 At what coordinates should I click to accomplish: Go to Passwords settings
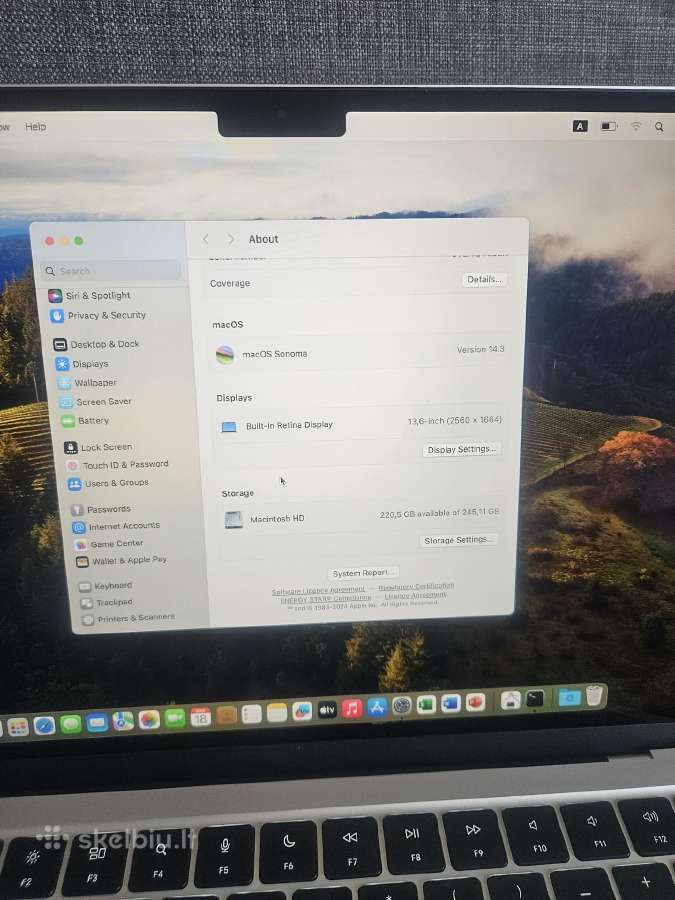pyautogui.click(x=101, y=509)
